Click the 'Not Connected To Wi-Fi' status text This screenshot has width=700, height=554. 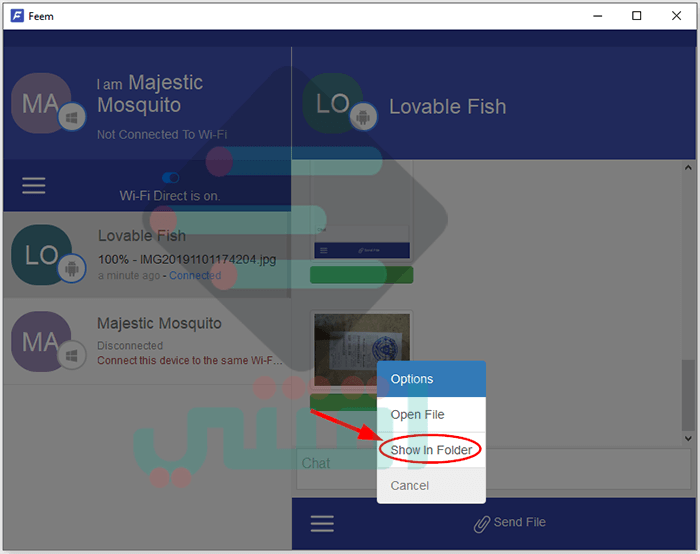coord(162,134)
